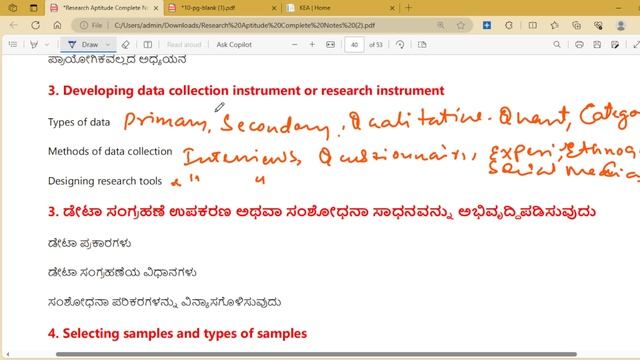The width and height of the screenshot is (640, 360).
Task: Switch to the Research Aptitude Complete Notes tab
Action: 105,8
